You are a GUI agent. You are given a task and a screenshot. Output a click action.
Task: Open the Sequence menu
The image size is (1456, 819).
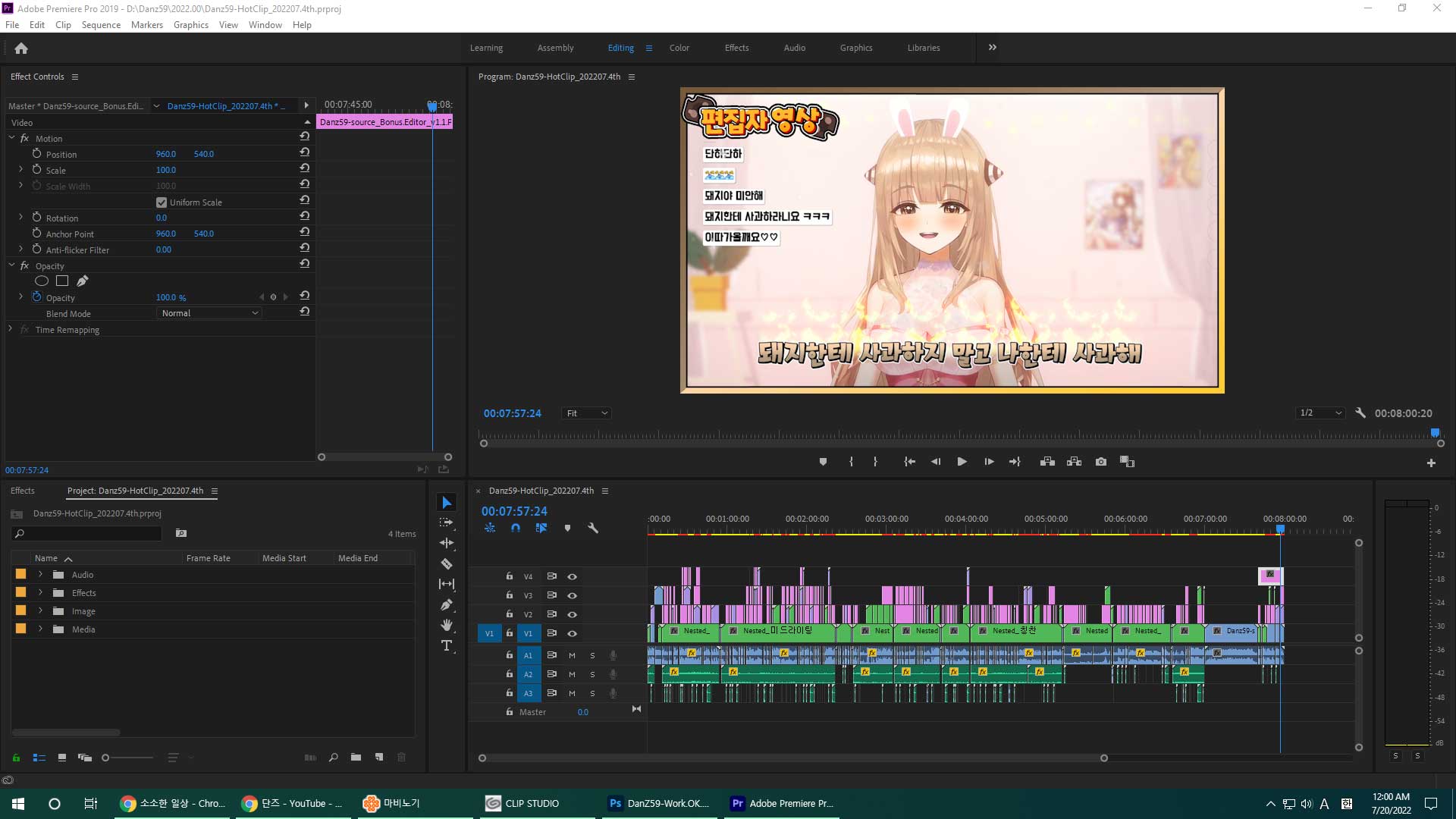coord(101,25)
